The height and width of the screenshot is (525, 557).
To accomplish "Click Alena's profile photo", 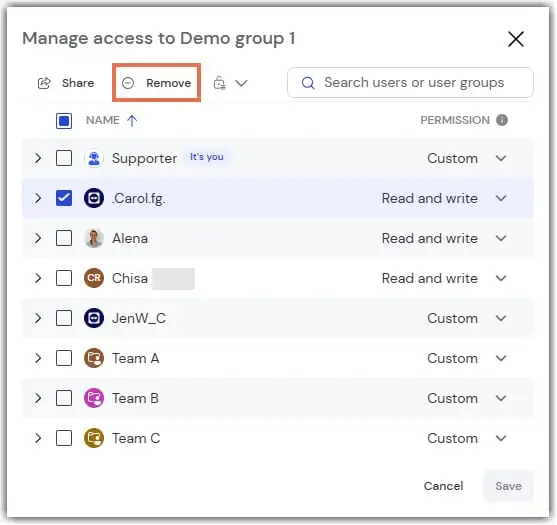I will (x=94, y=238).
